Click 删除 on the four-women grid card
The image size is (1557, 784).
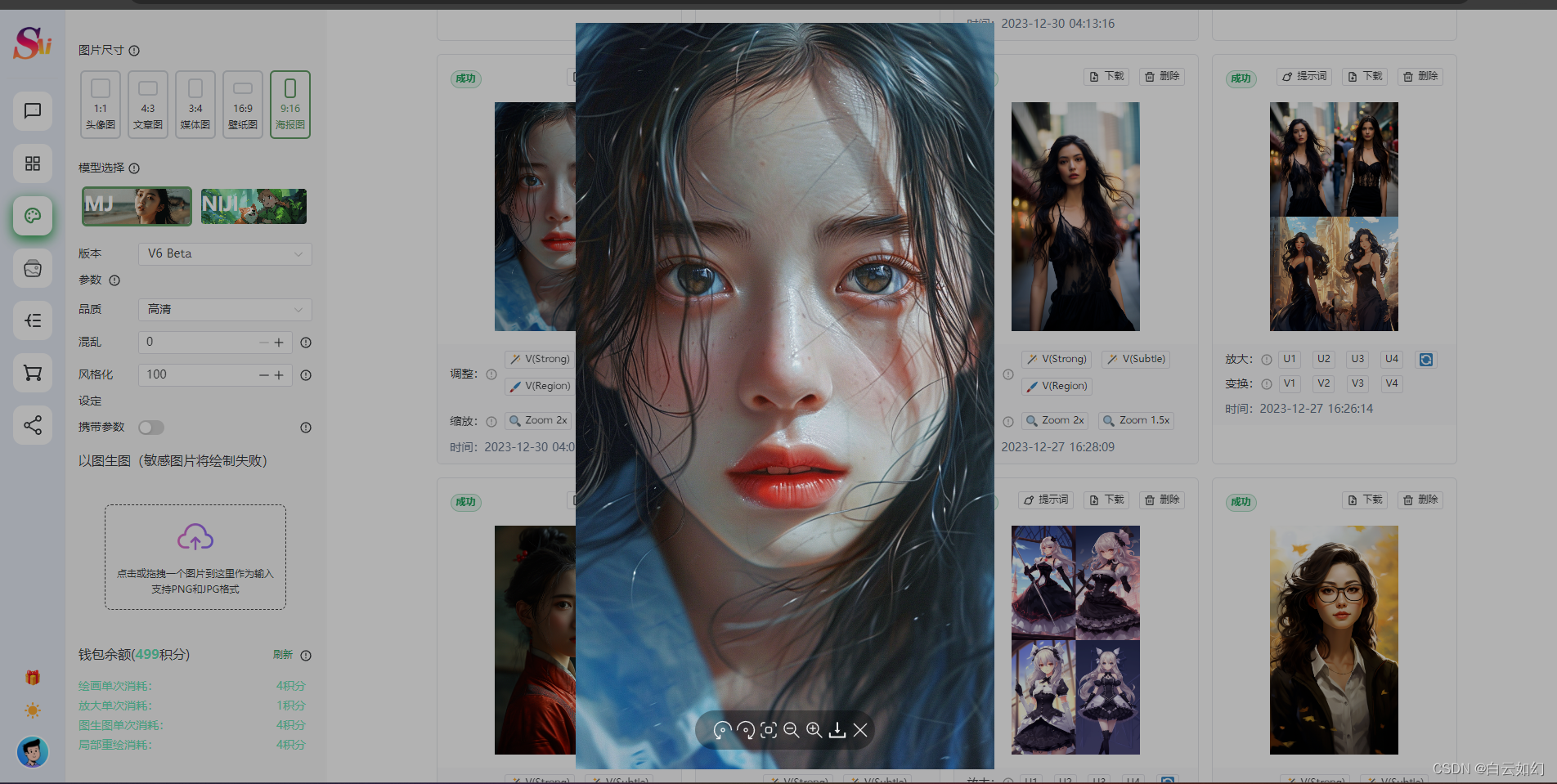1420,76
